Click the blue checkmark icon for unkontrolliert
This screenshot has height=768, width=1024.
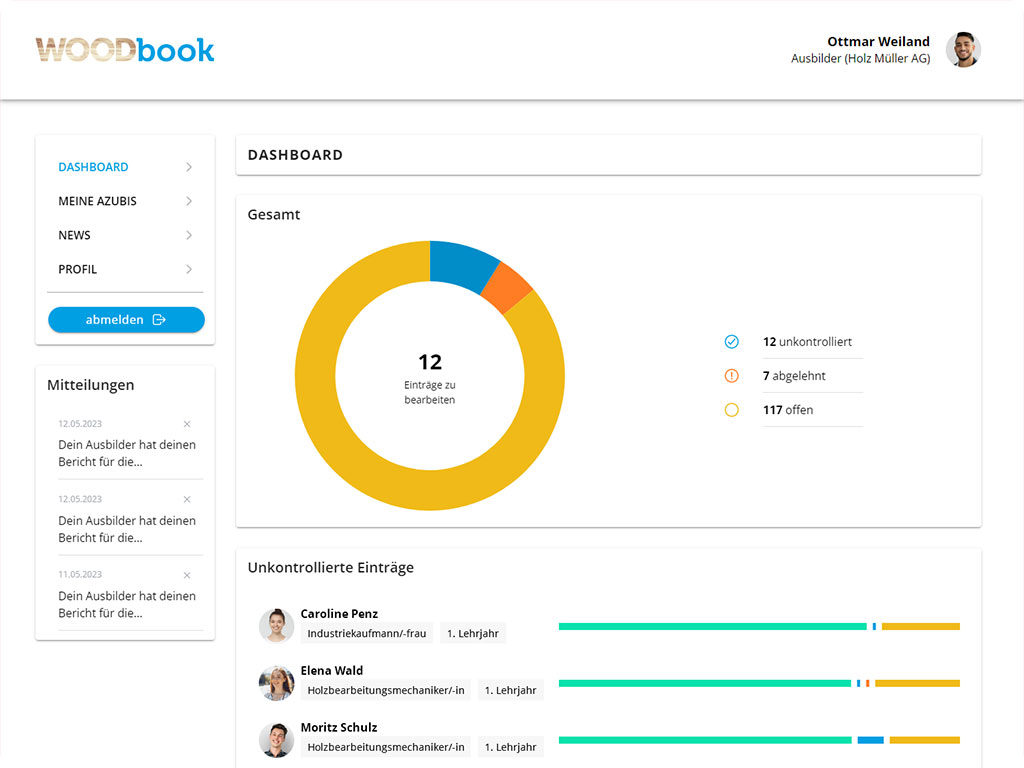click(x=731, y=342)
